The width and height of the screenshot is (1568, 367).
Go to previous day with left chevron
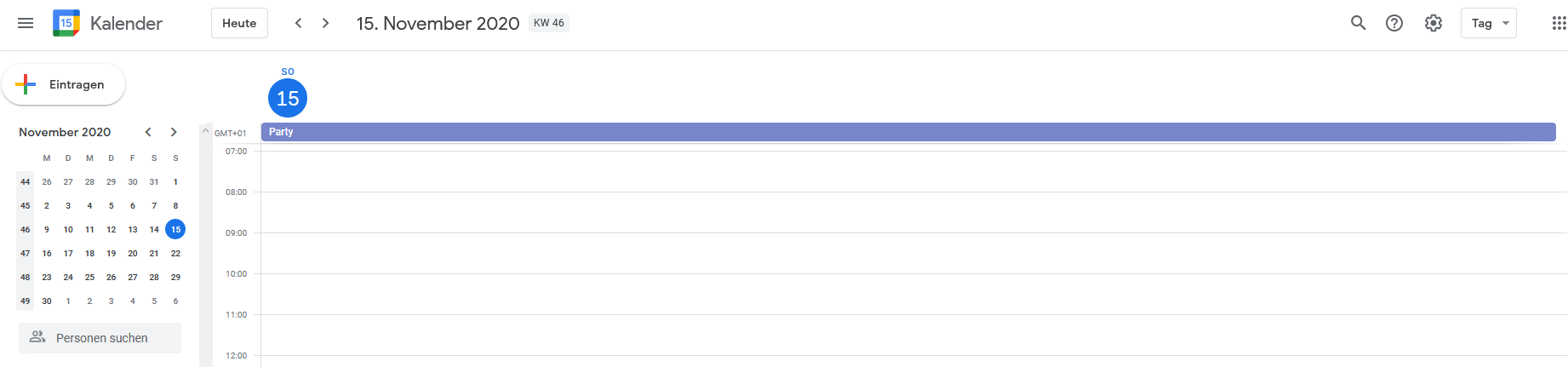click(x=298, y=23)
